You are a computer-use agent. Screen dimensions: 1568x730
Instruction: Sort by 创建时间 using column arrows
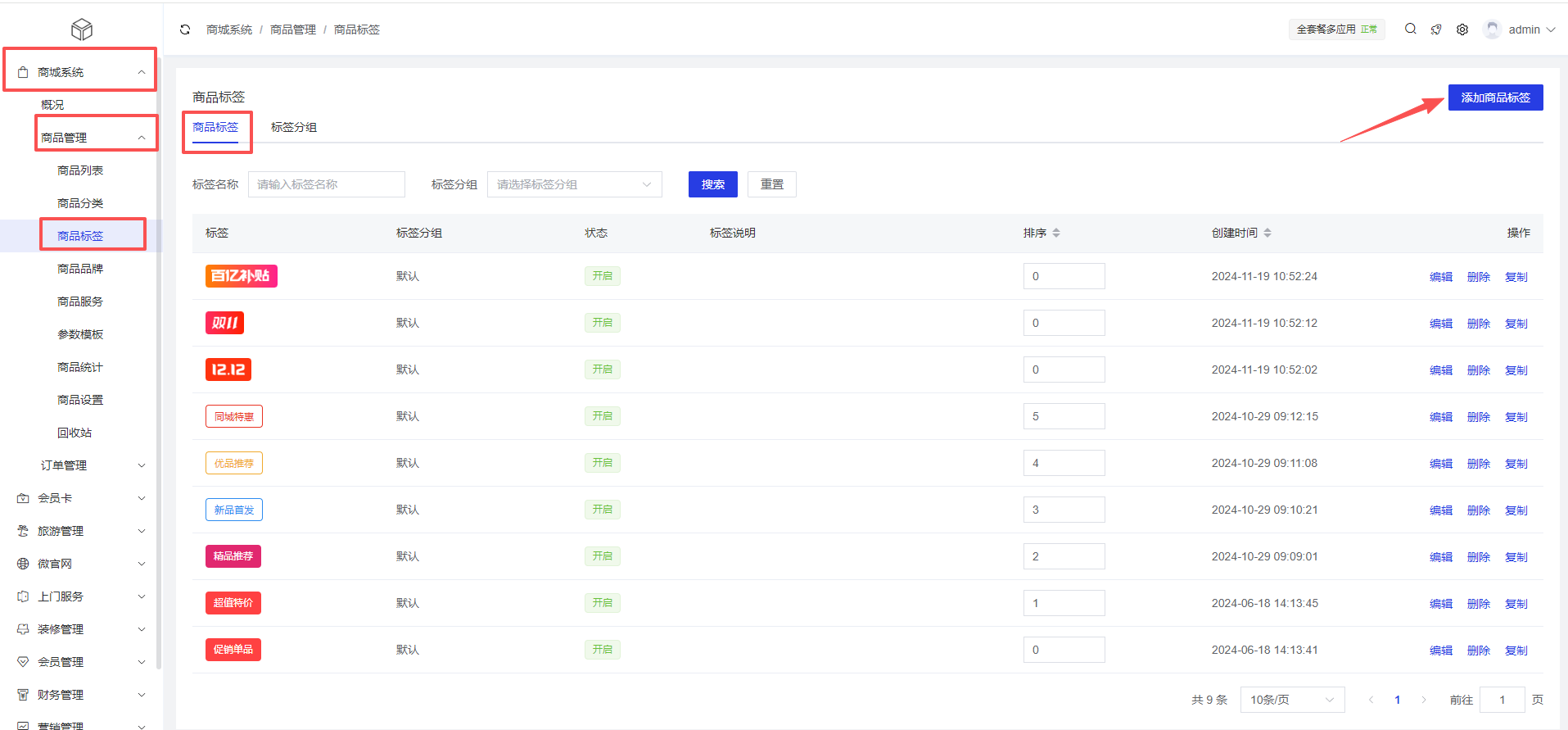(x=1268, y=233)
